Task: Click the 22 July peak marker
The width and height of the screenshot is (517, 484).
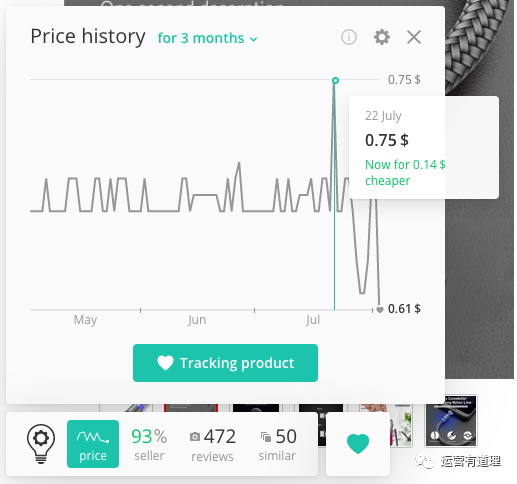Action: [x=335, y=80]
